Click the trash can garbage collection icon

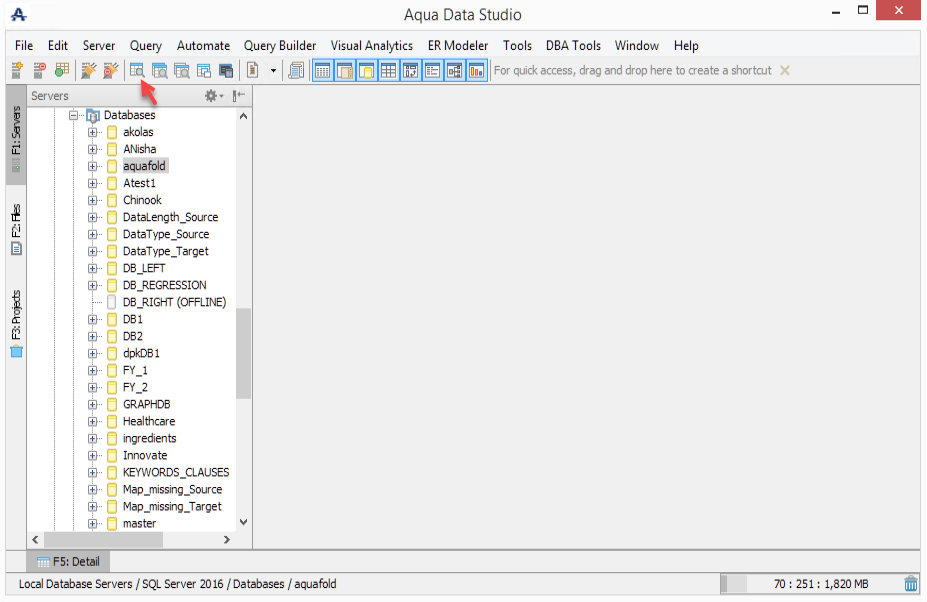911,584
